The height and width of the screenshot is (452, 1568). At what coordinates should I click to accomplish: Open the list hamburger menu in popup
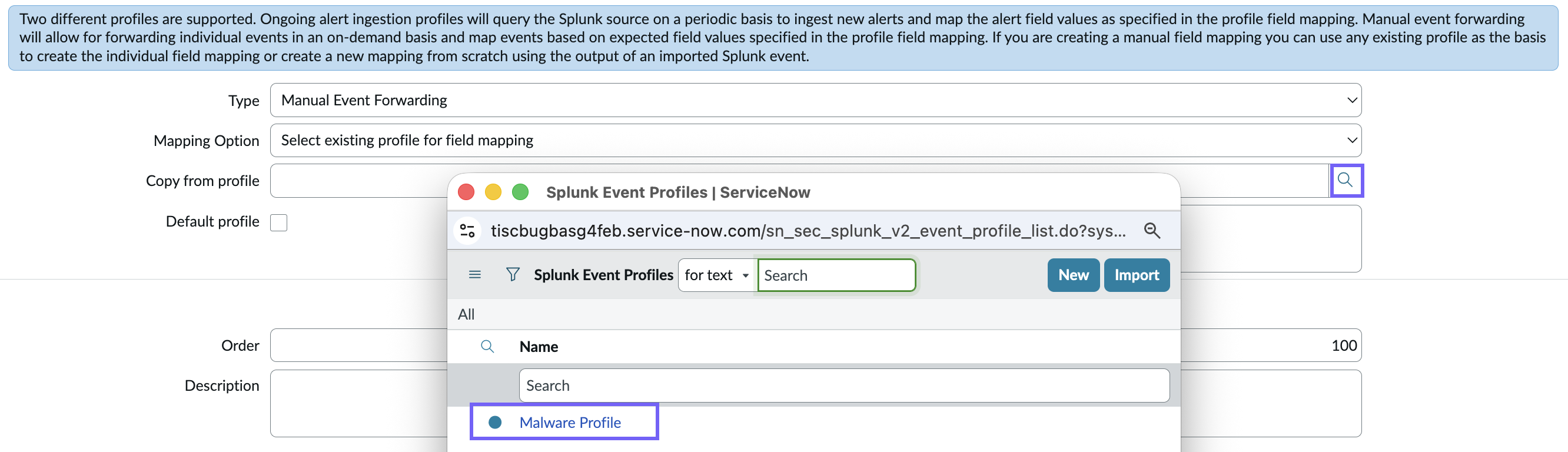[x=475, y=275]
